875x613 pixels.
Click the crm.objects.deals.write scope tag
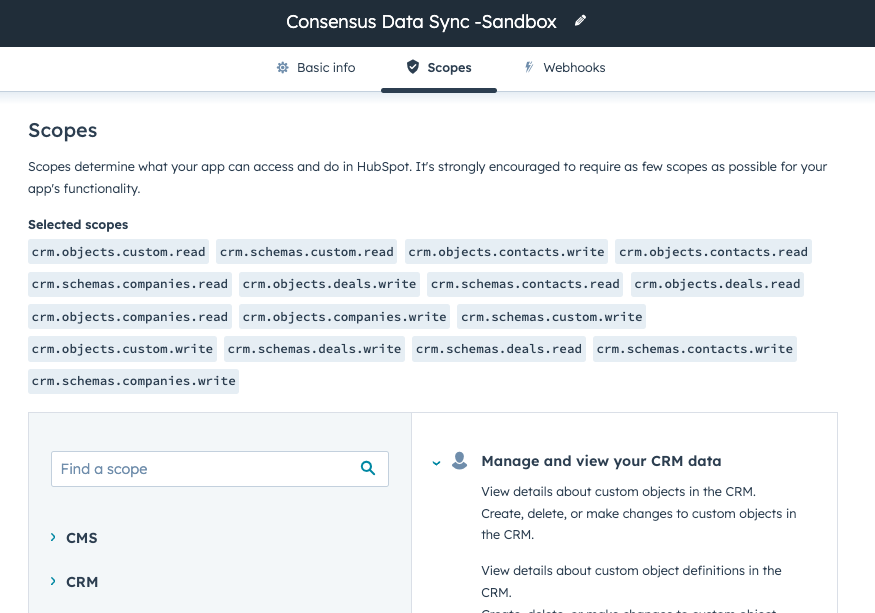[329, 284]
